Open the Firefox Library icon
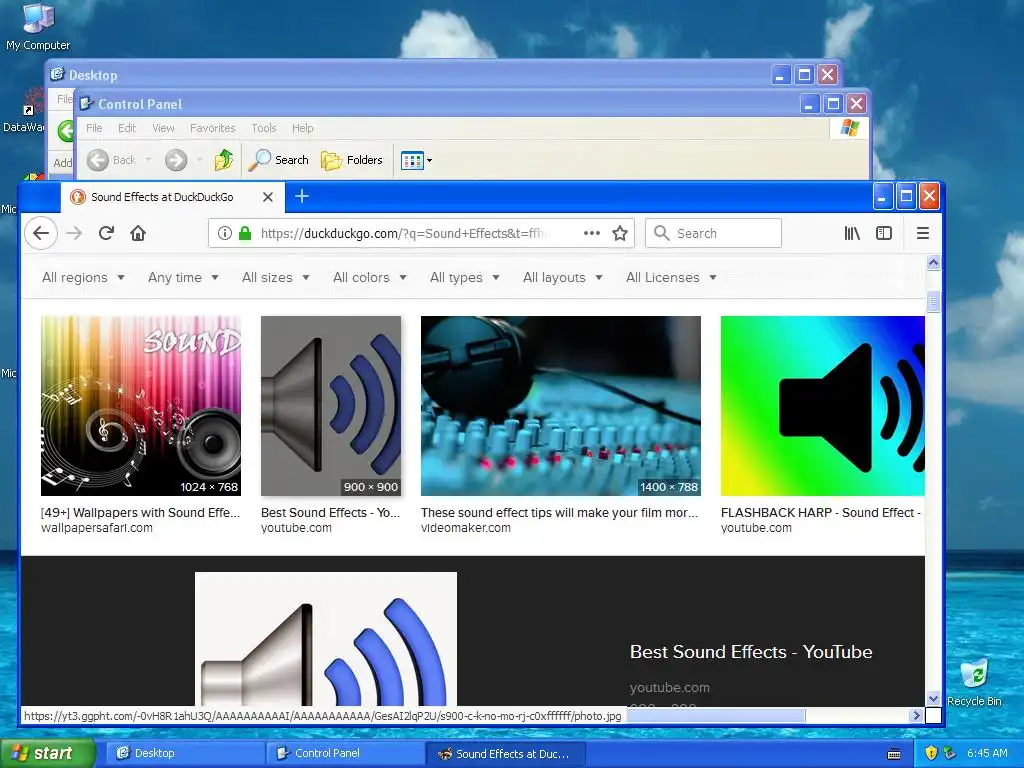The image size is (1024, 768). (x=852, y=233)
